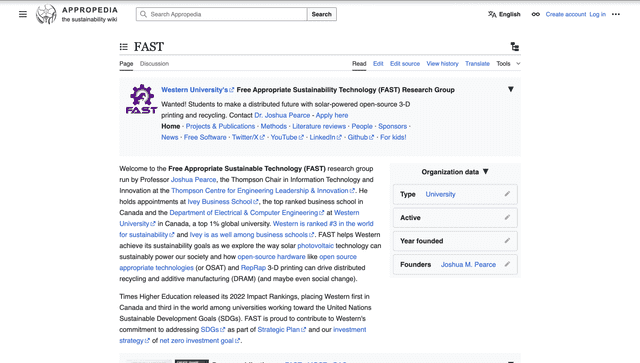Edit the Founders field pencil icon
The width and height of the screenshot is (640, 363).
point(507,264)
